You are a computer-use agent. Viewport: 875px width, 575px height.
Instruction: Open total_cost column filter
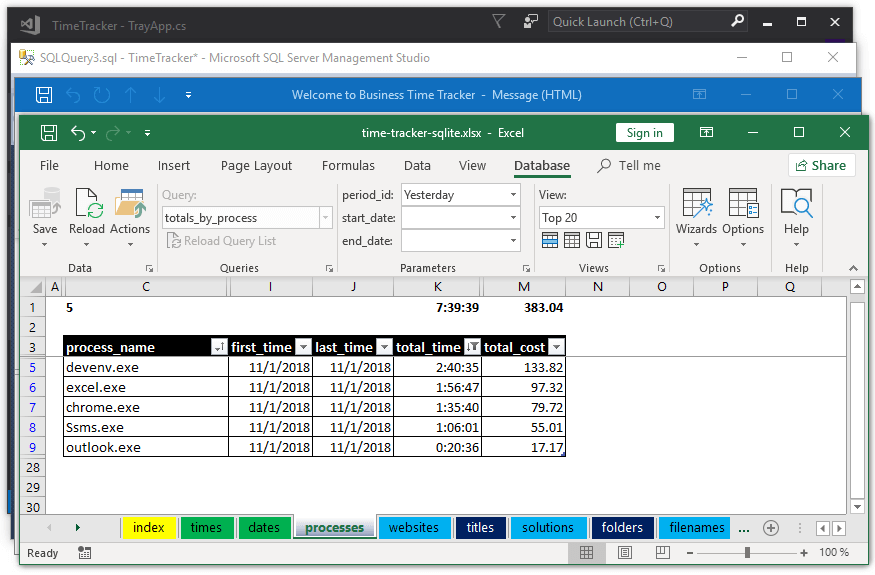click(x=556, y=347)
